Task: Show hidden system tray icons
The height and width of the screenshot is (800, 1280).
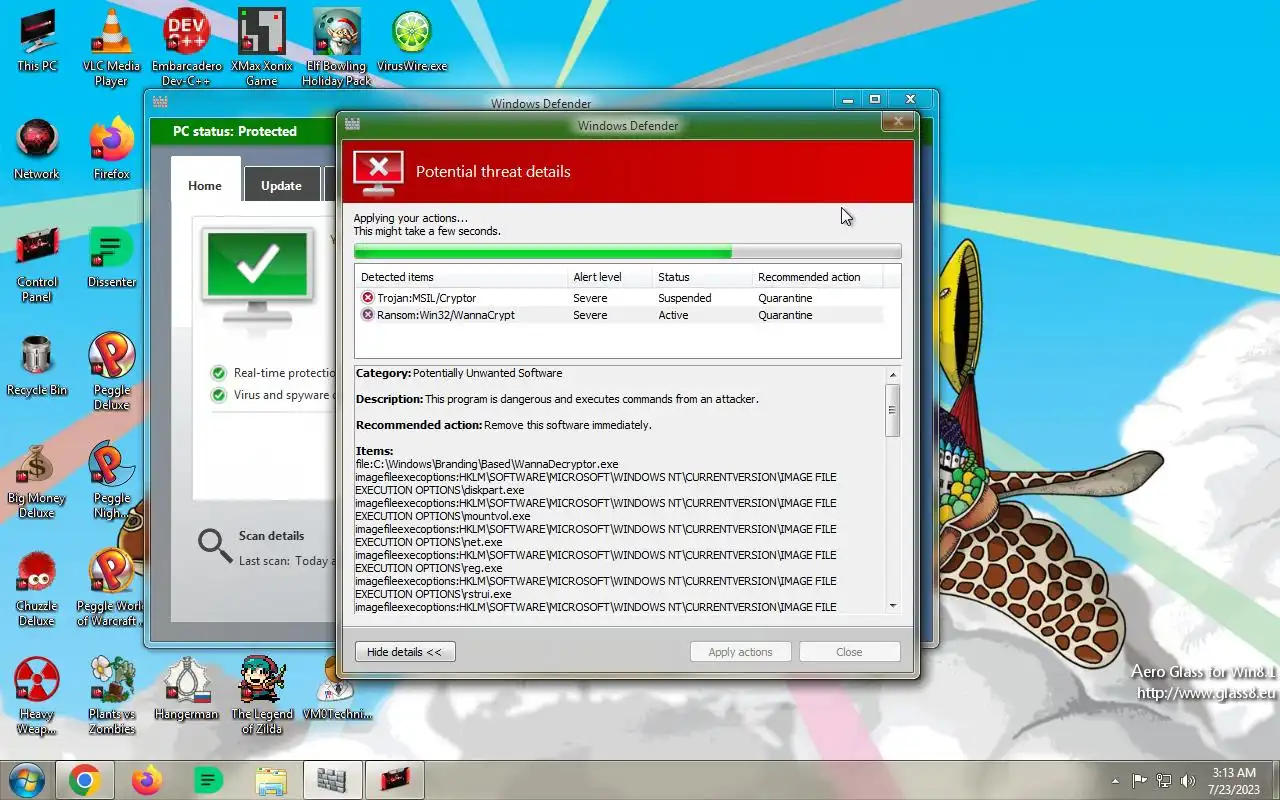Action: tap(1116, 781)
